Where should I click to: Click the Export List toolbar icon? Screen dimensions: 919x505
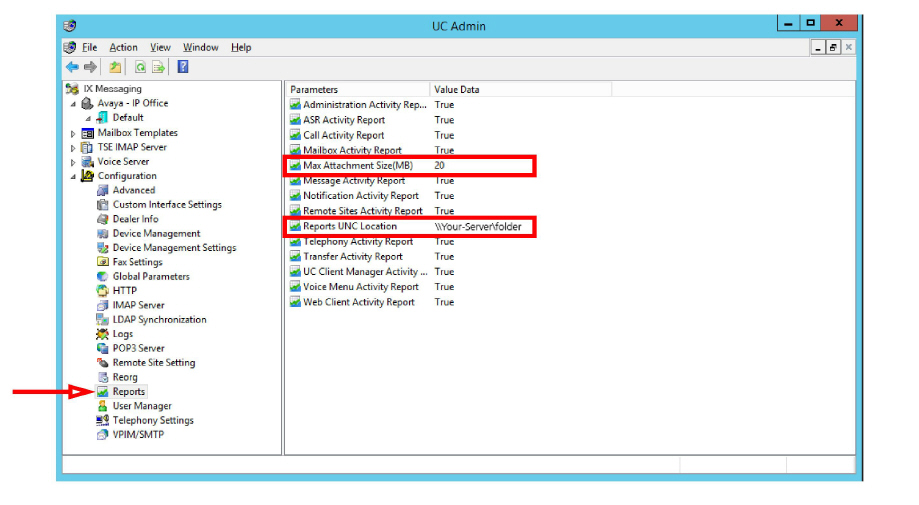[158, 67]
